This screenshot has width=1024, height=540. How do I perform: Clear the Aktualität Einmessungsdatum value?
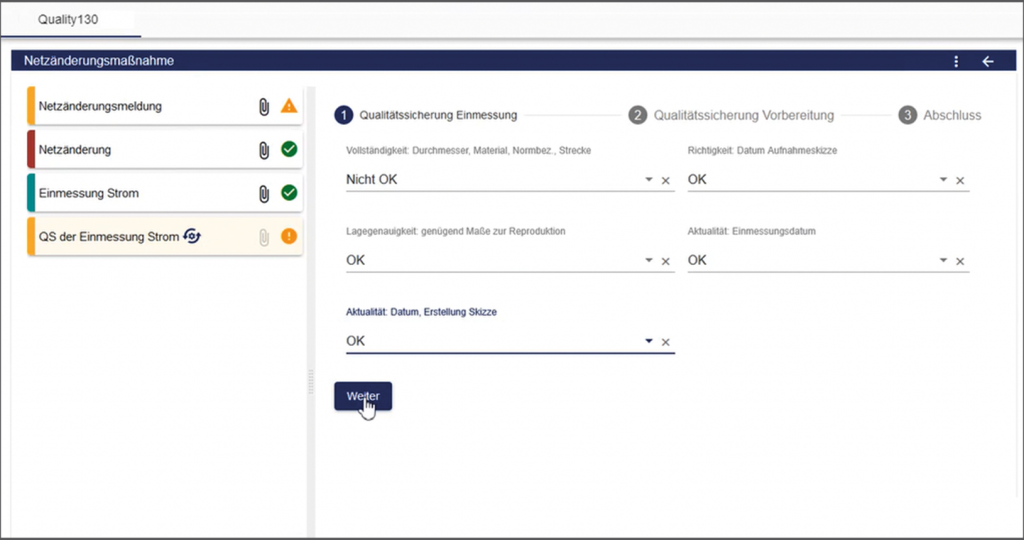coord(960,261)
